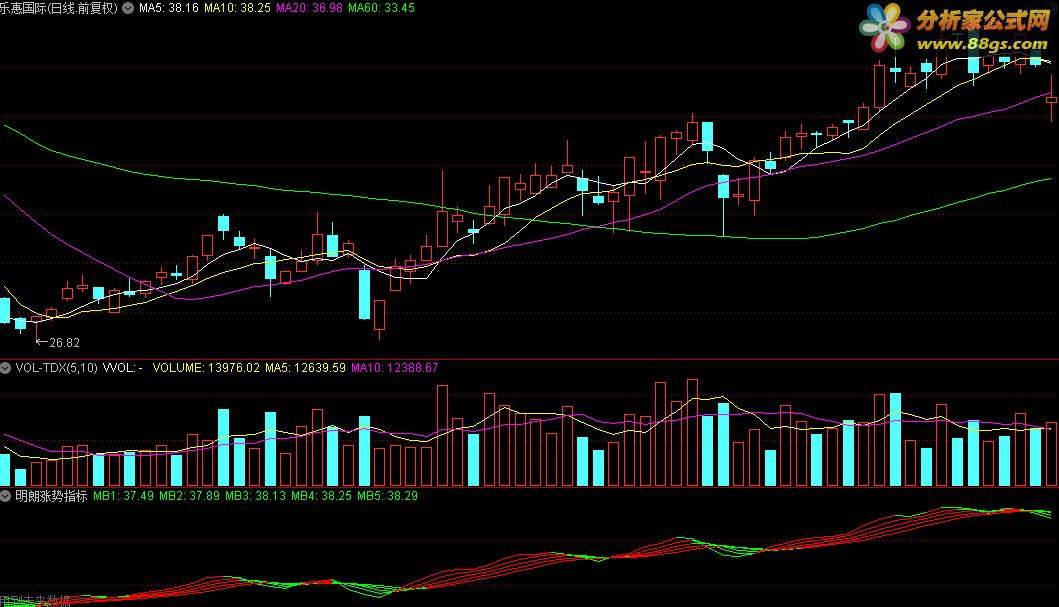This screenshot has height=607, width=1059.
Task: Click the MA20: 36.98 label
Action: tap(309, 8)
